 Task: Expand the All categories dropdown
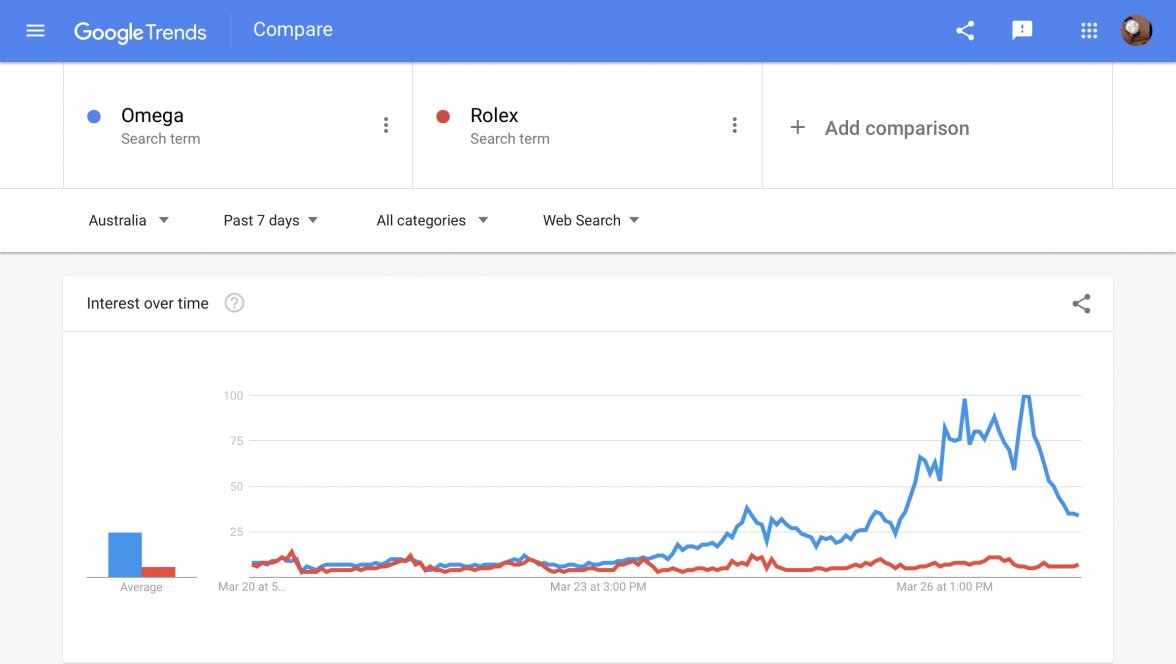[x=432, y=220]
